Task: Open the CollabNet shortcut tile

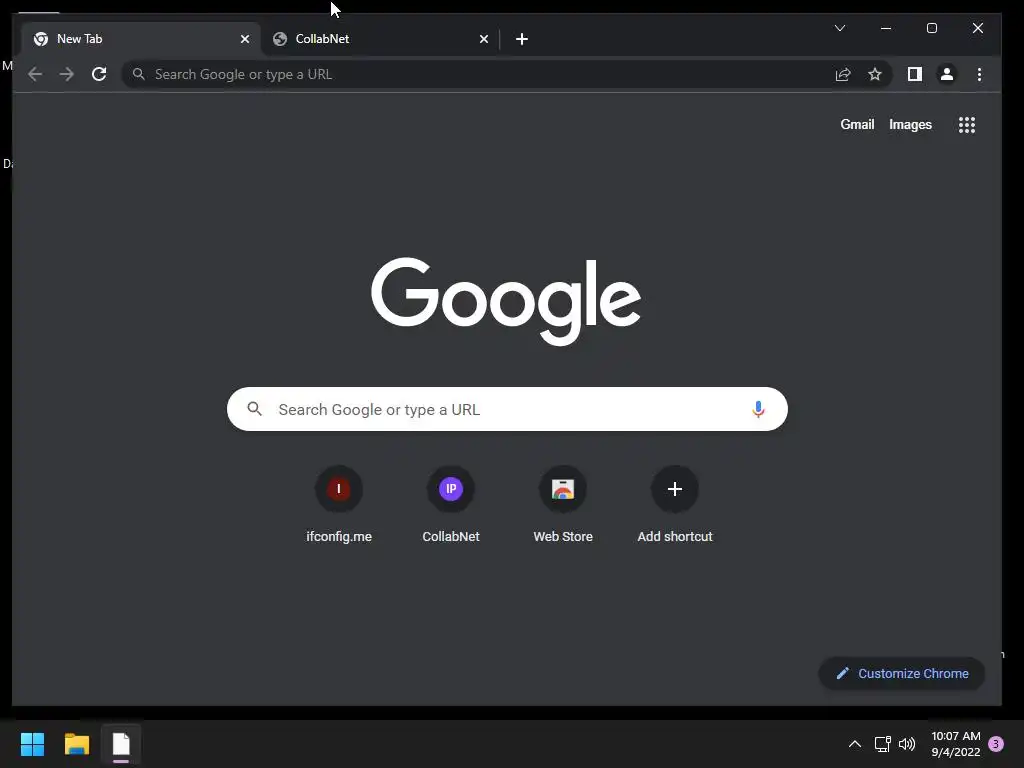Action: (451, 505)
